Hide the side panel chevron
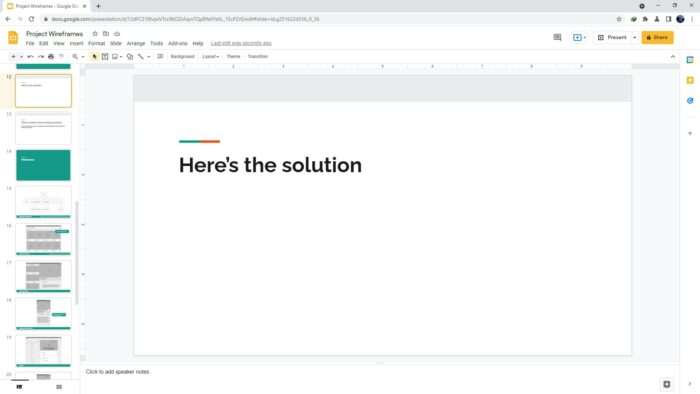This screenshot has height=394, width=700. point(690,384)
